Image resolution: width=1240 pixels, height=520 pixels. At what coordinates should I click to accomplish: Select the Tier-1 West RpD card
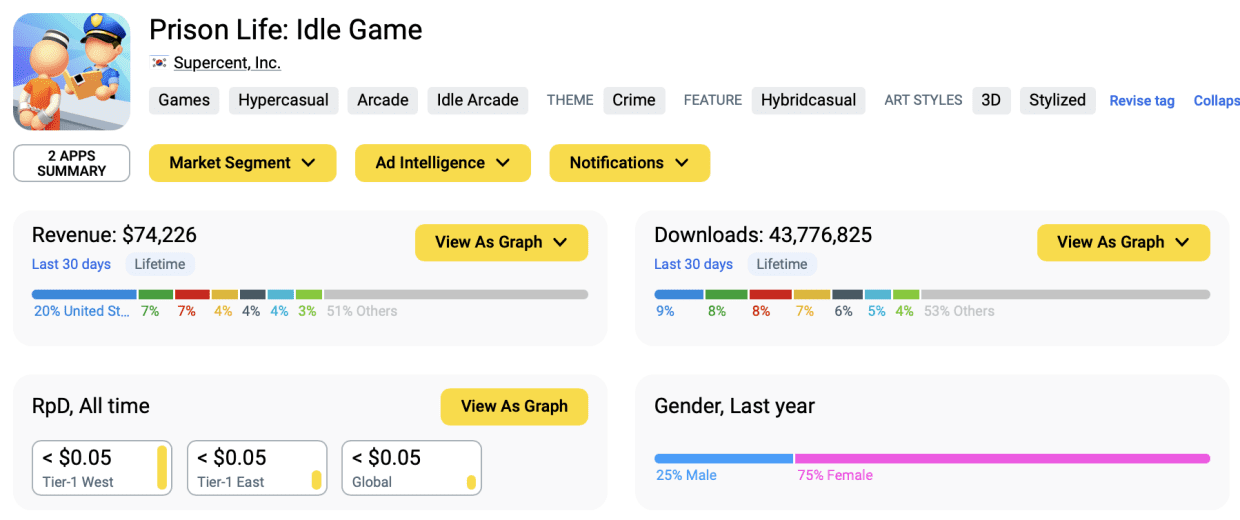coord(102,468)
